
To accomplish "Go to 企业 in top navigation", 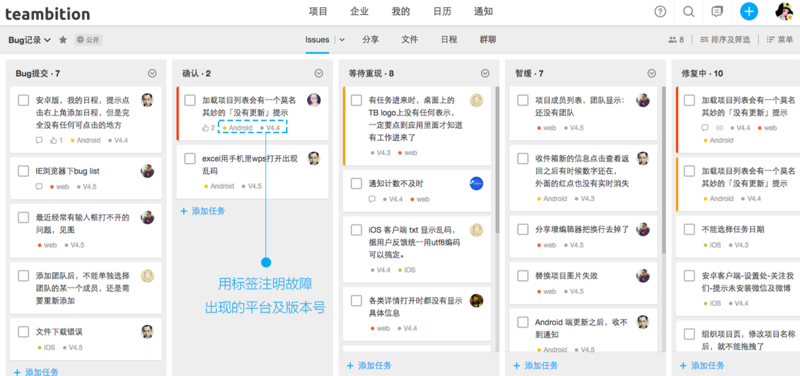I will pos(359,12).
